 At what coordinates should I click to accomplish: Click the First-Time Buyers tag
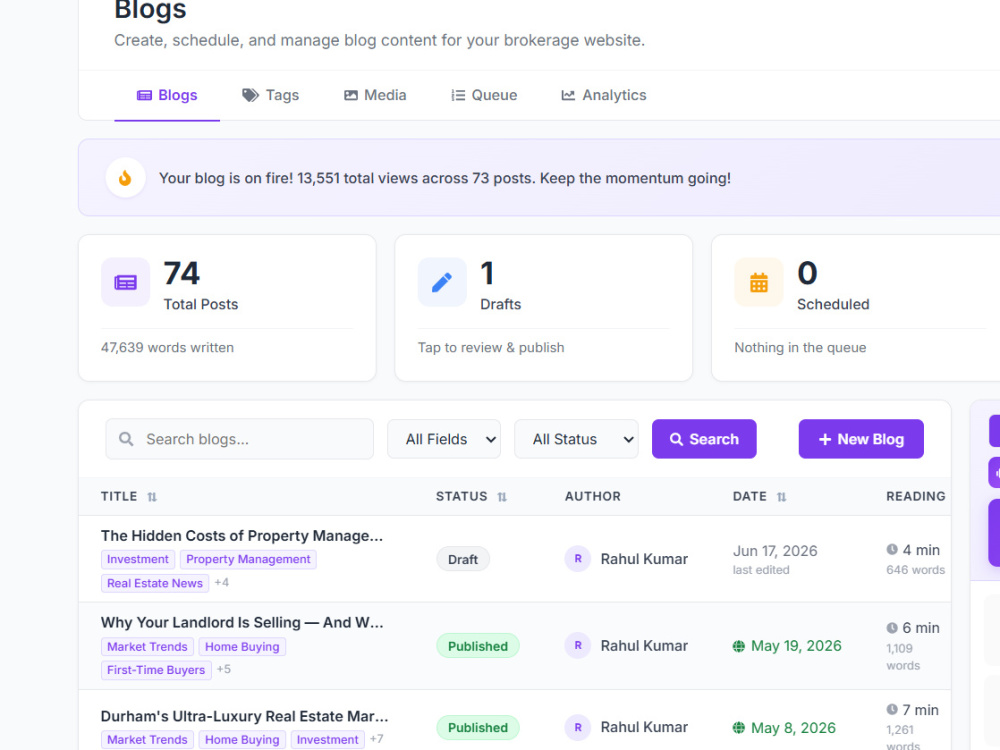(x=156, y=670)
